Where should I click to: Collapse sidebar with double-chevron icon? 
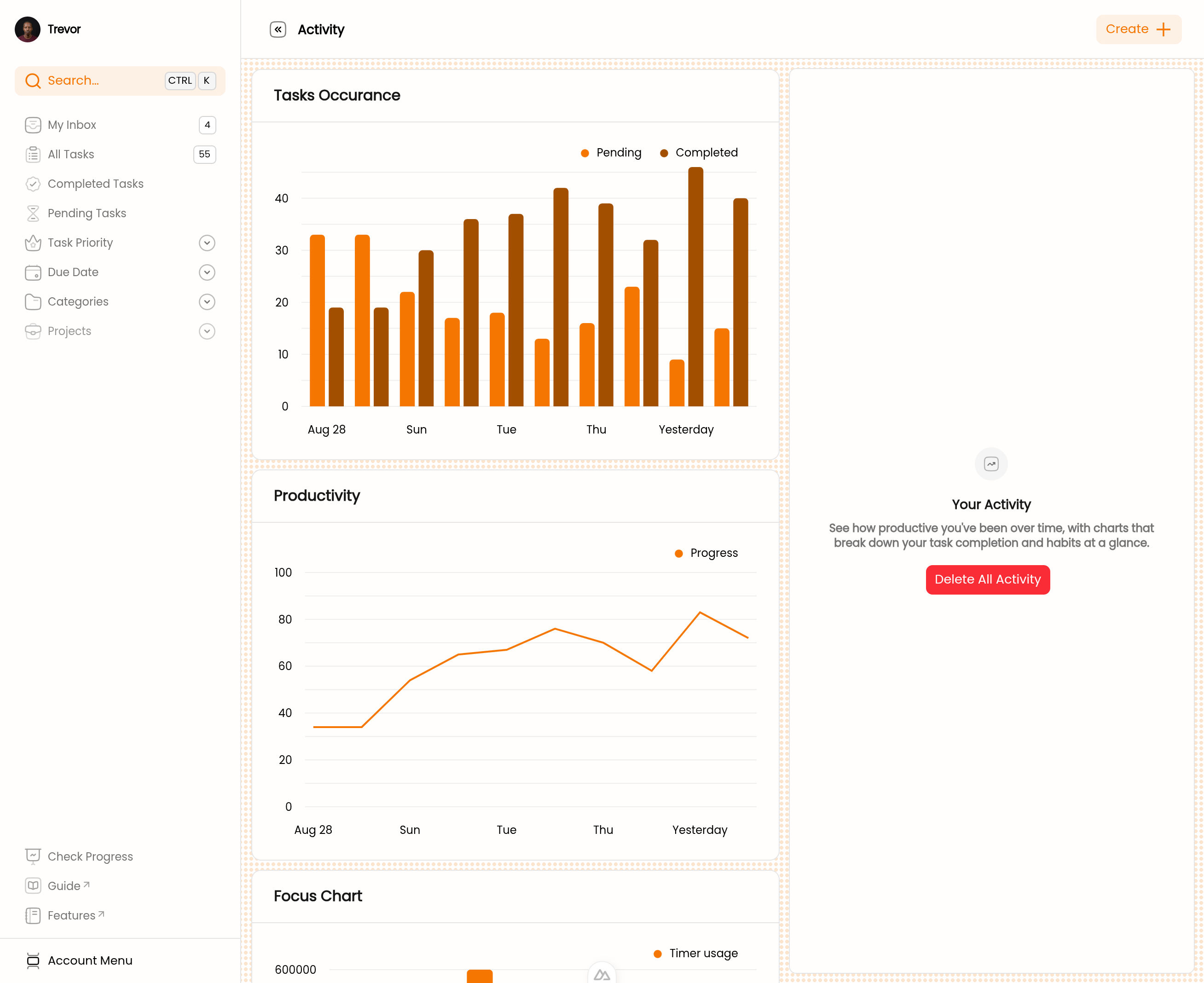[x=278, y=29]
